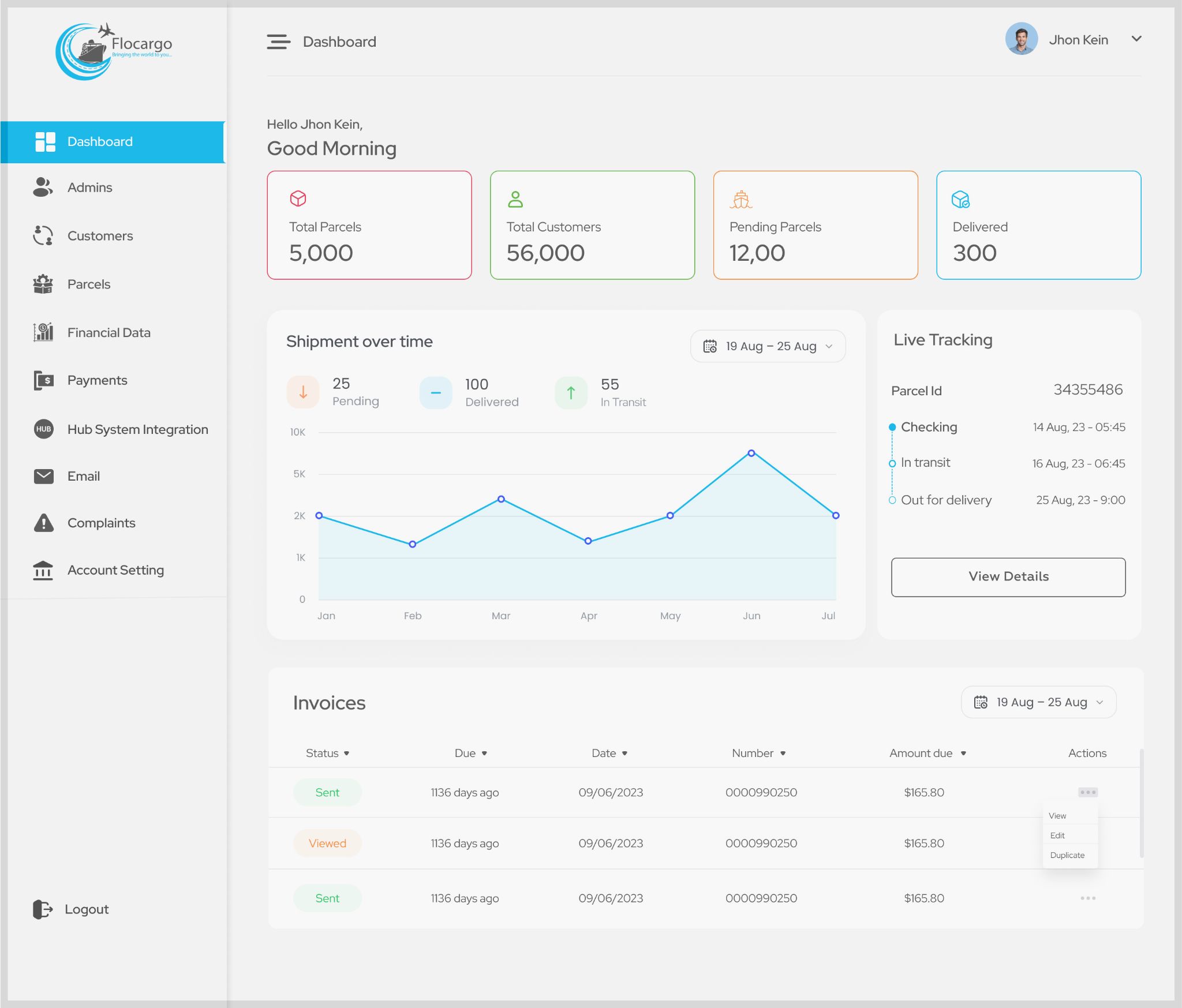Click the invoices table scrollbar

[x=1142, y=802]
